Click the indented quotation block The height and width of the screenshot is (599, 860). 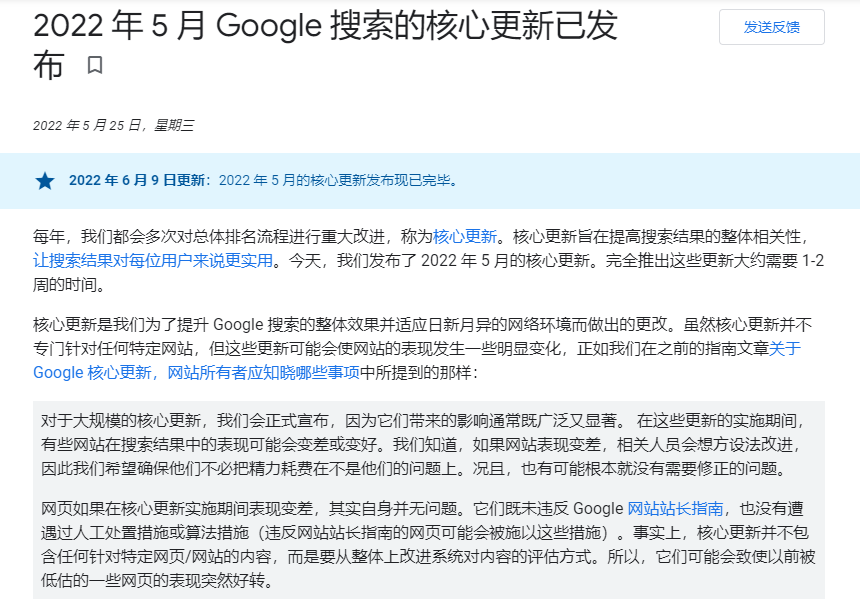430,490
